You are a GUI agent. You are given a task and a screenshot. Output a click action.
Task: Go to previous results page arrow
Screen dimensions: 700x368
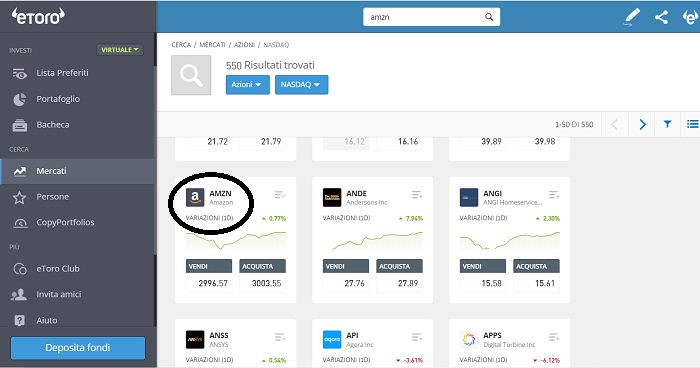point(615,124)
